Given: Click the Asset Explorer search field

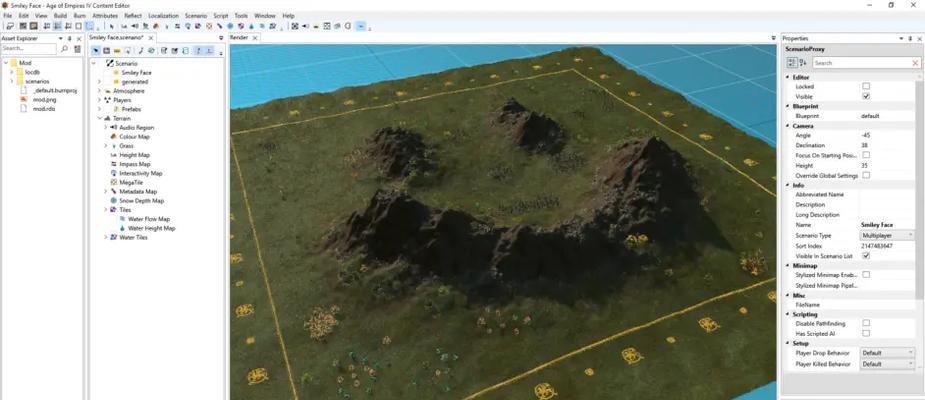Looking at the screenshot, I should pos(28,49).
